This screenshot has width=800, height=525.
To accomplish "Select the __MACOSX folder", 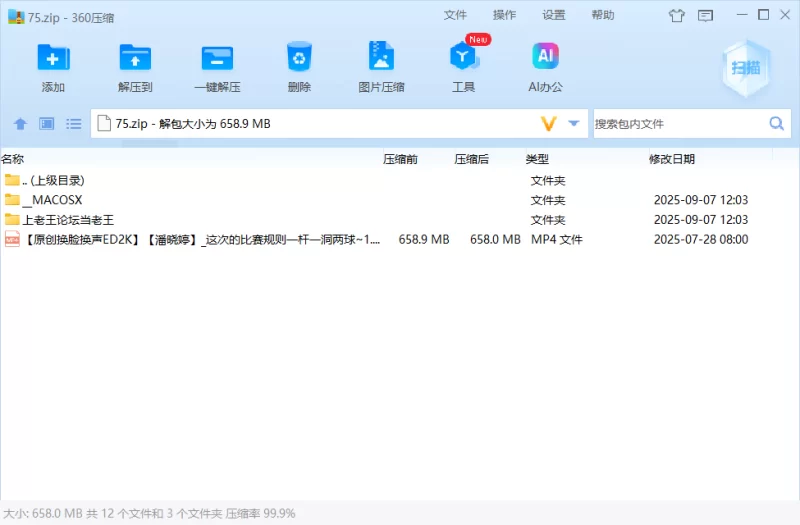I will pyautogui.click(x=400, y=199).
